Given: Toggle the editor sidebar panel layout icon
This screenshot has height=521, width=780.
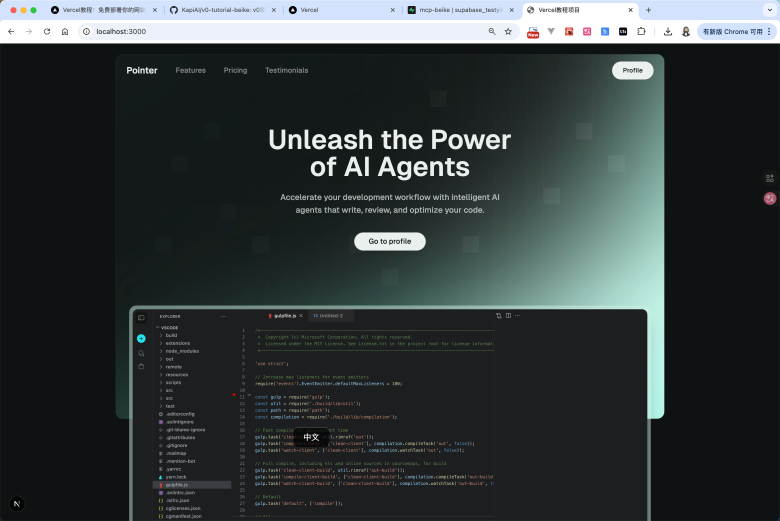Looking at the screenshot, I should [141, 317].
